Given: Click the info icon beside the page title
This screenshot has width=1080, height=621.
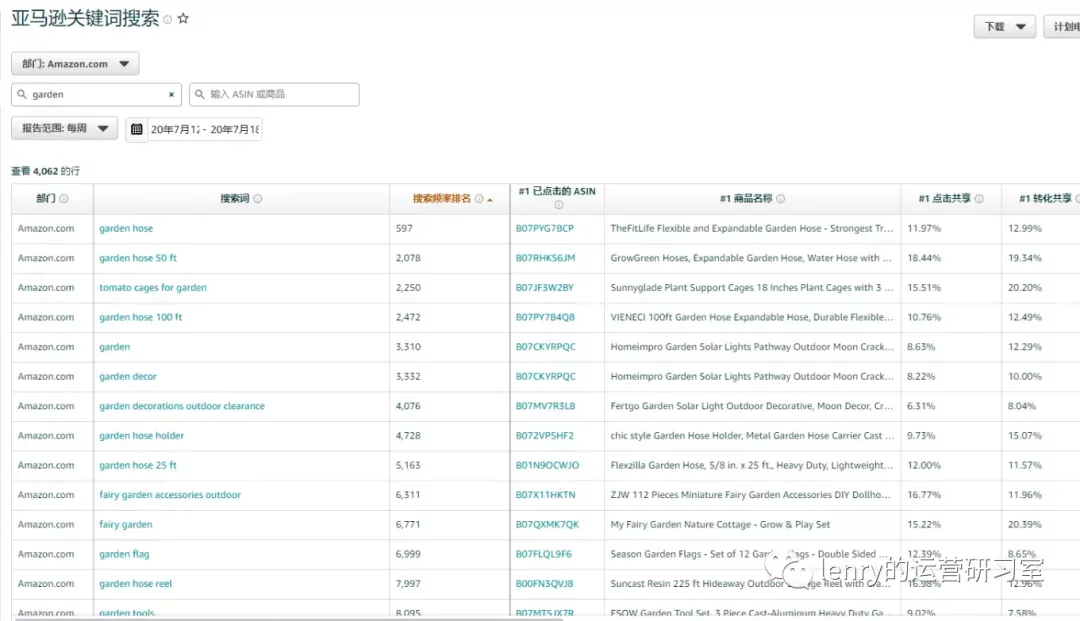Looking at the screenshot, I should coord(167,20).
